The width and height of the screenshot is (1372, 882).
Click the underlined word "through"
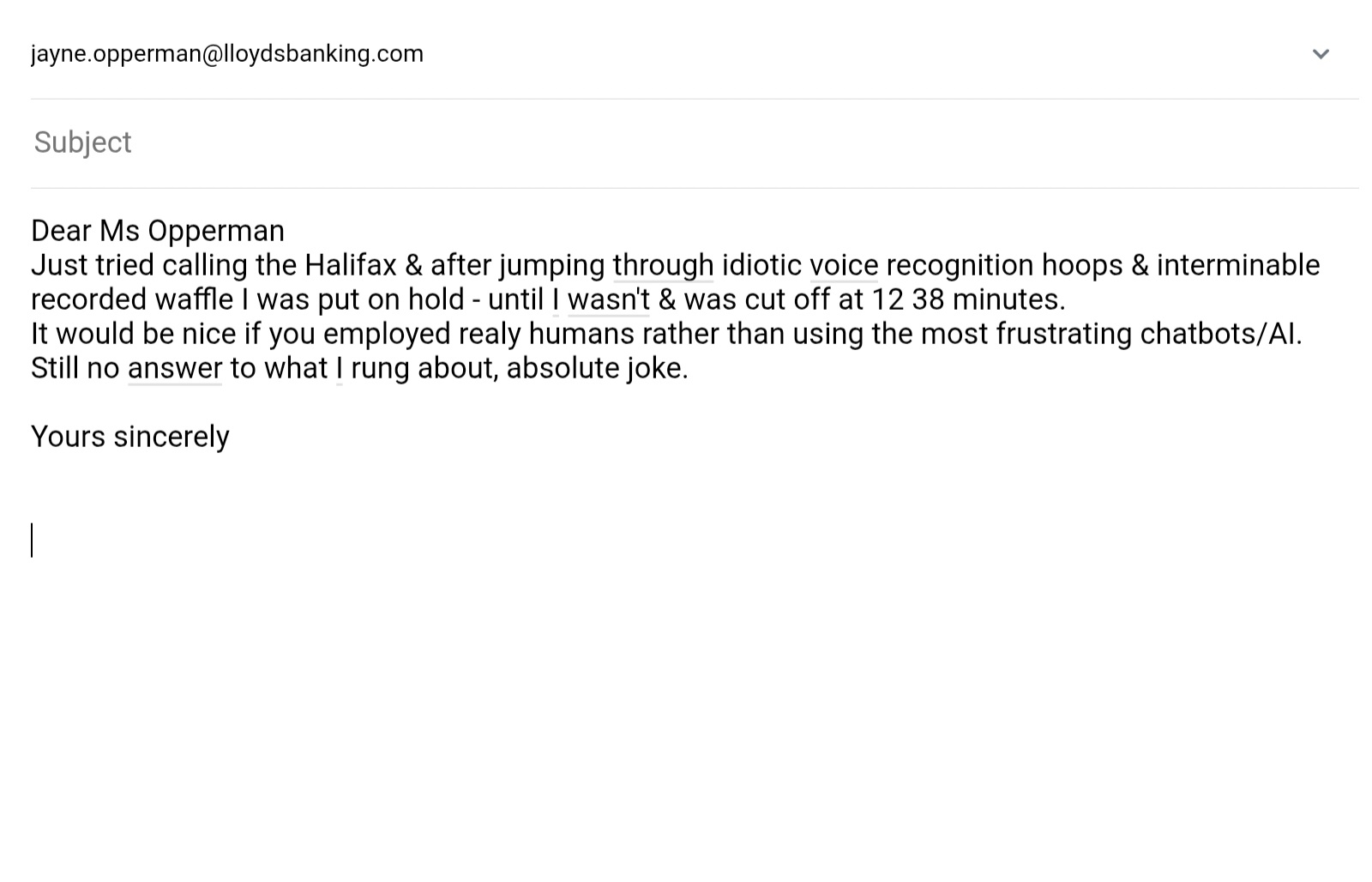(x=663, y=265)
